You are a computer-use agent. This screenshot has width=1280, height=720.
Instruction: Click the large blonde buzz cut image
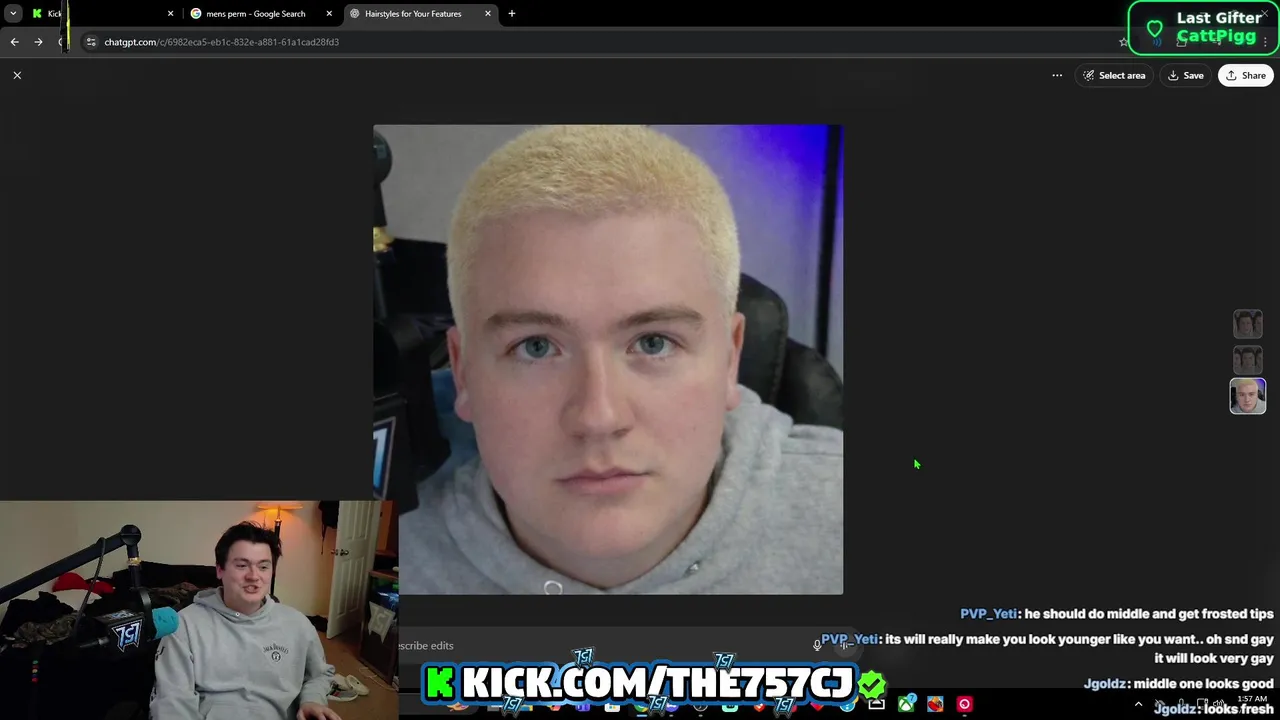coord(608,359)
